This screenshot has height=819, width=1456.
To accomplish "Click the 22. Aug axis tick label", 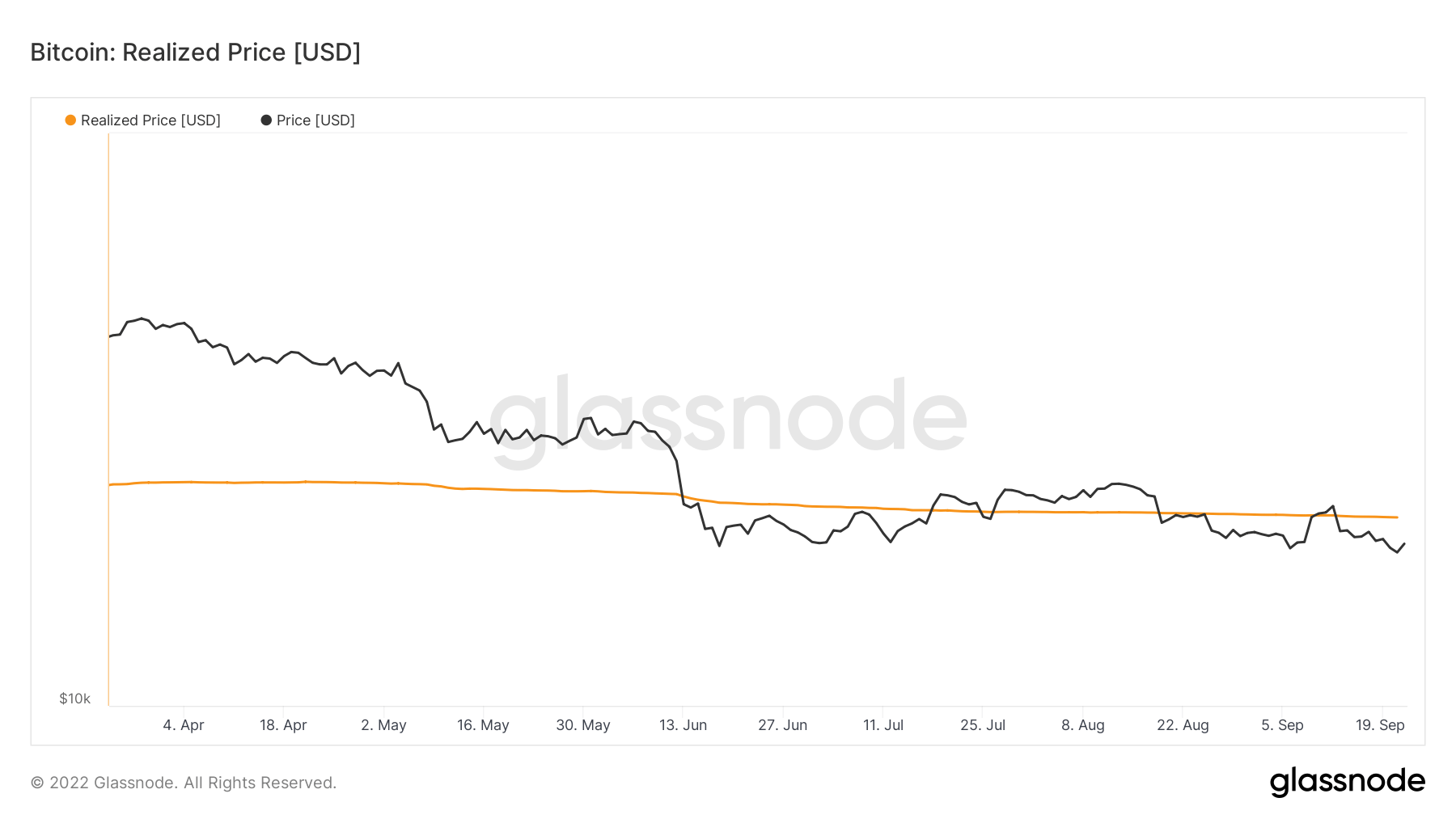I will click(1183, 725).
